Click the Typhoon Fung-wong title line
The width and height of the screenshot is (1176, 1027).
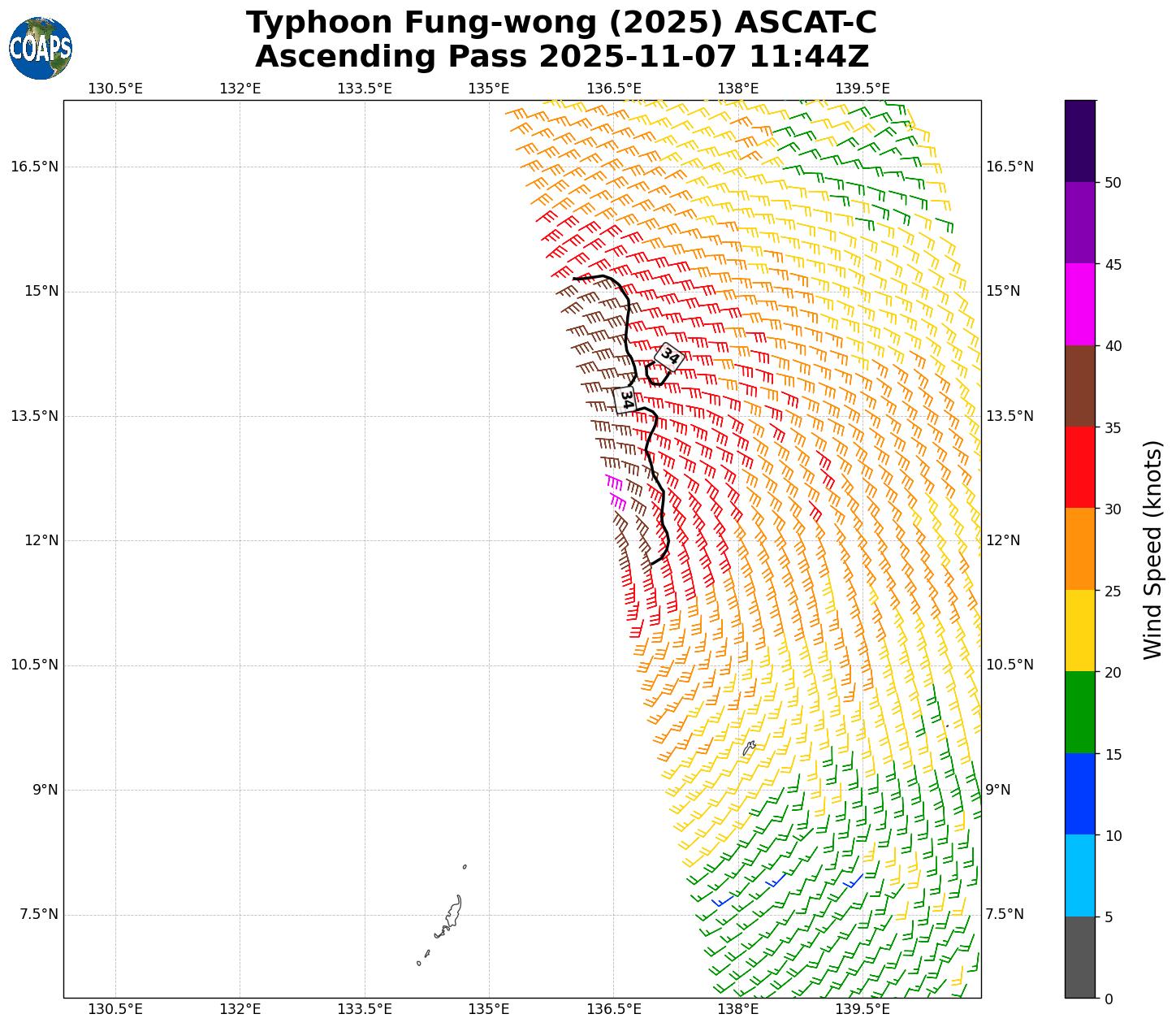pos(561,23)
